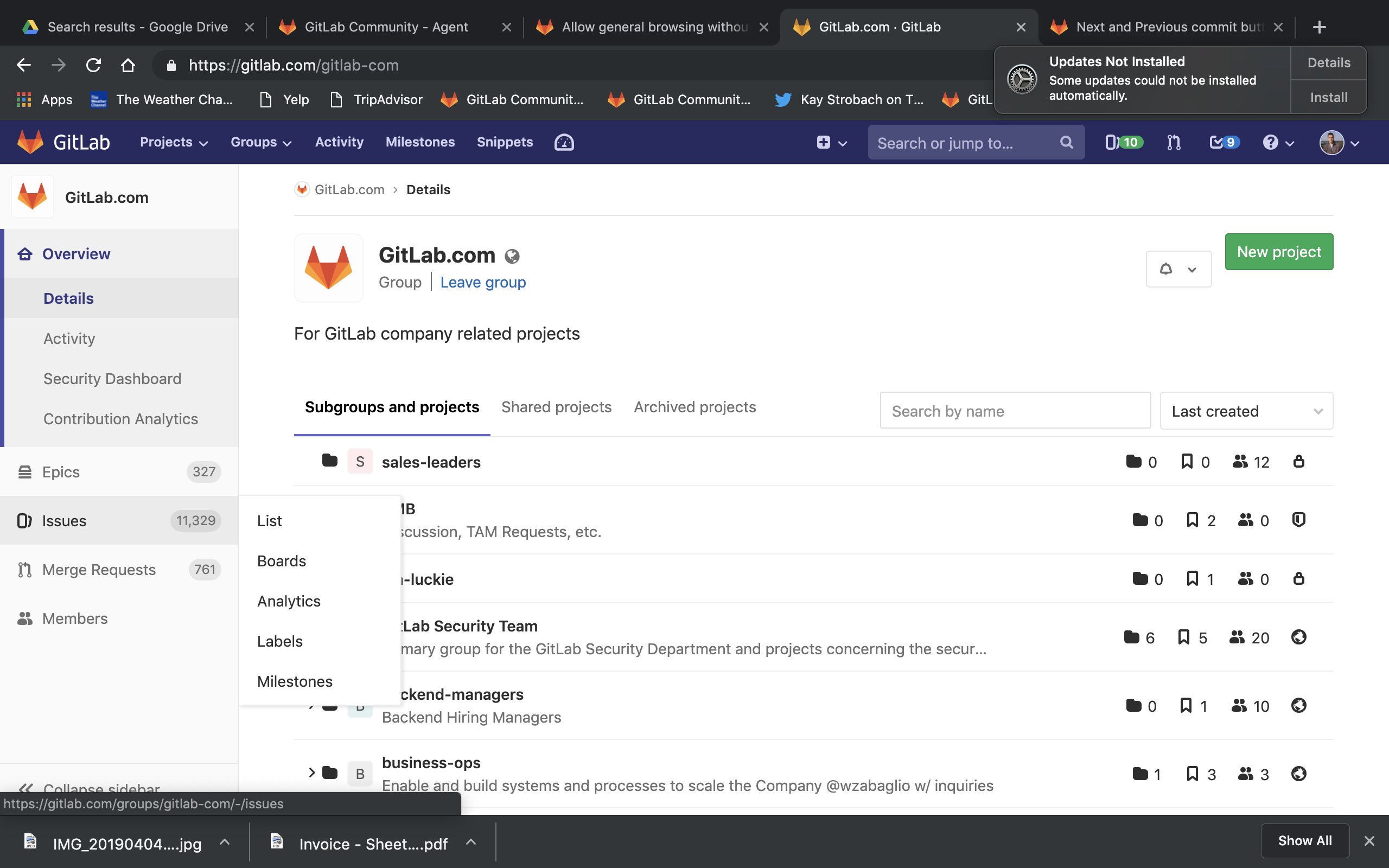Viewport: 1389px width, 868px height.
Task: Open Labels from the Issues flyout menu
Action: point(279,641)
